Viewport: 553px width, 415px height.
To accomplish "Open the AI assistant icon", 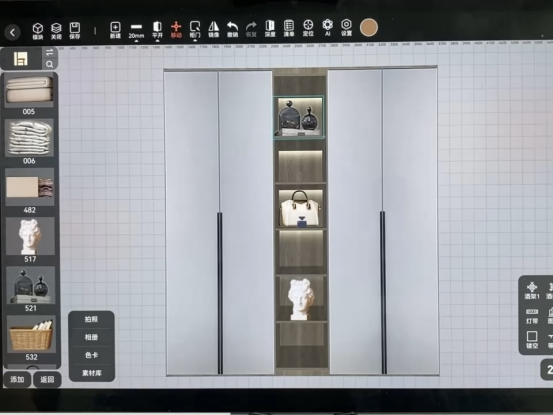I will (x=327, y=28).
